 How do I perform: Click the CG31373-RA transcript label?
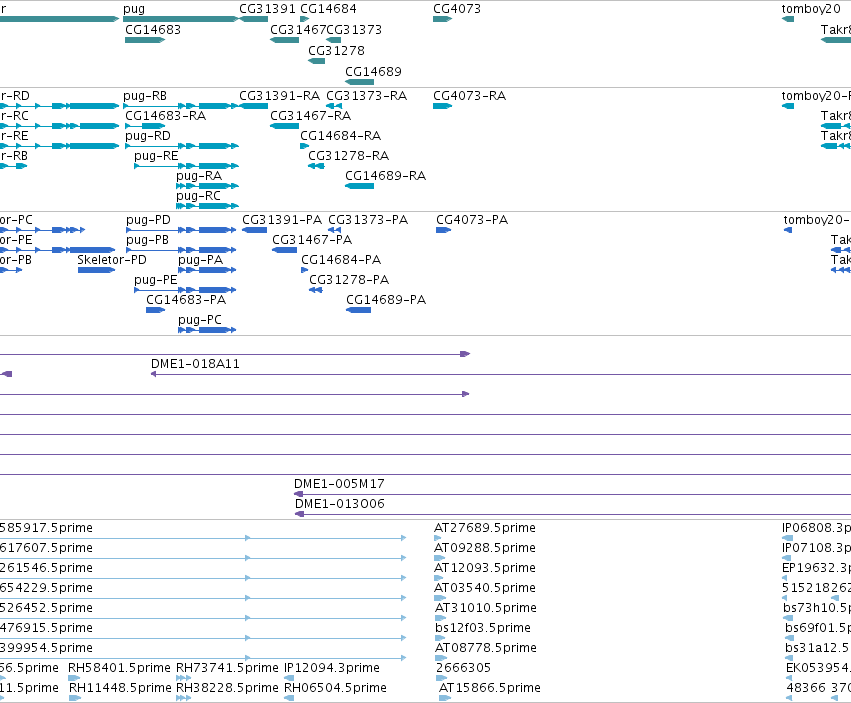click(366, 96)
